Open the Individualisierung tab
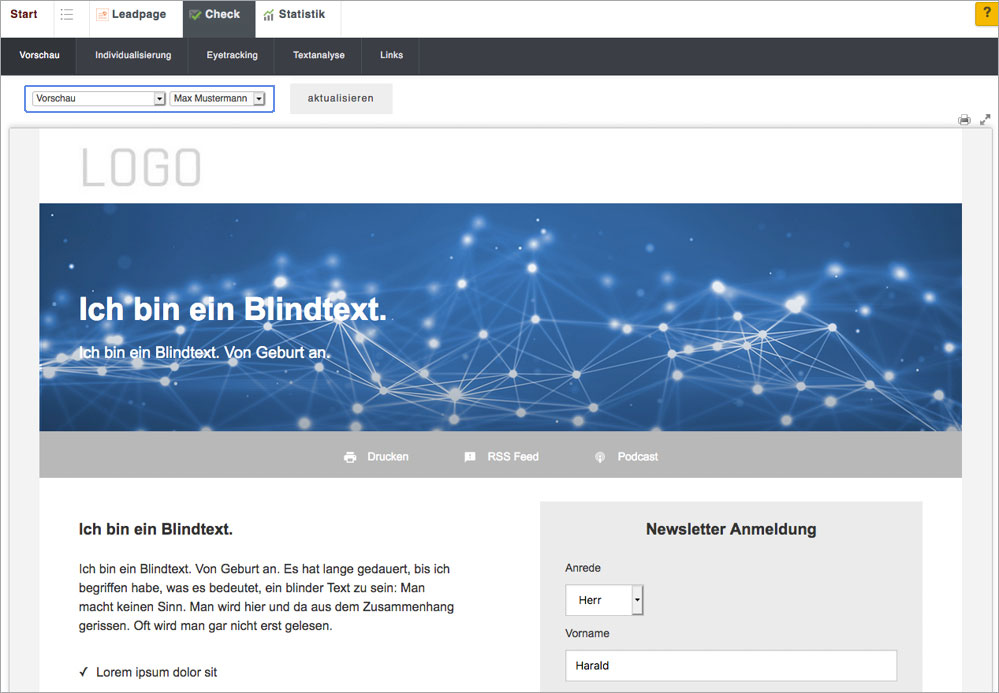Viewport: 999px width, 693px height. (x=133, y=55)
